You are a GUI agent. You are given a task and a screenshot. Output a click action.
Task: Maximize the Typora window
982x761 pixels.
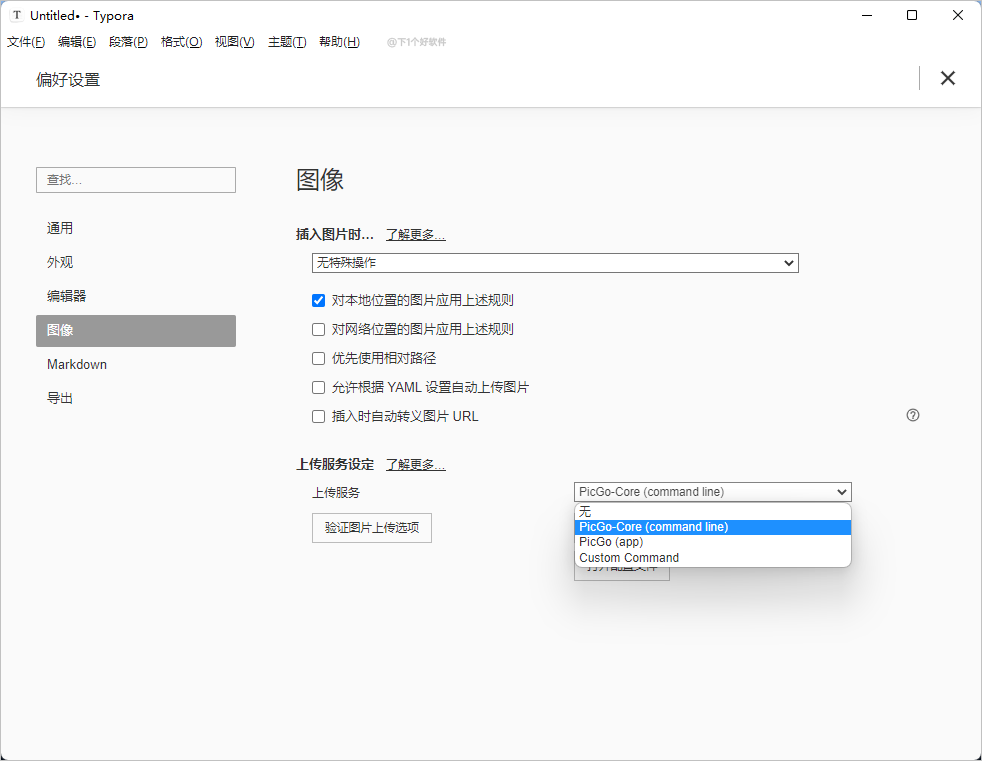click(x=912, y=15)
